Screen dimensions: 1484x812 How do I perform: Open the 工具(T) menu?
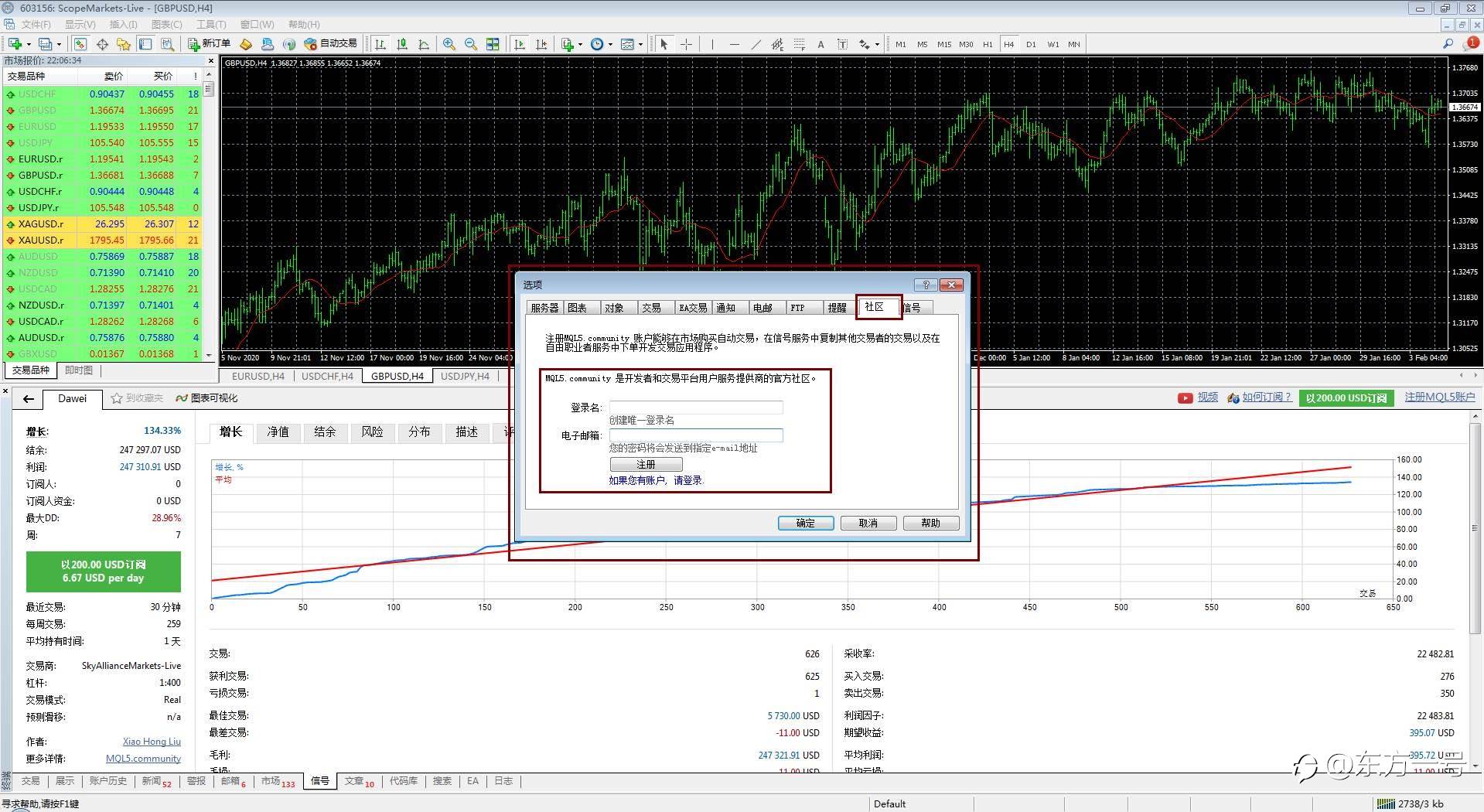click(x=211, y=25)
